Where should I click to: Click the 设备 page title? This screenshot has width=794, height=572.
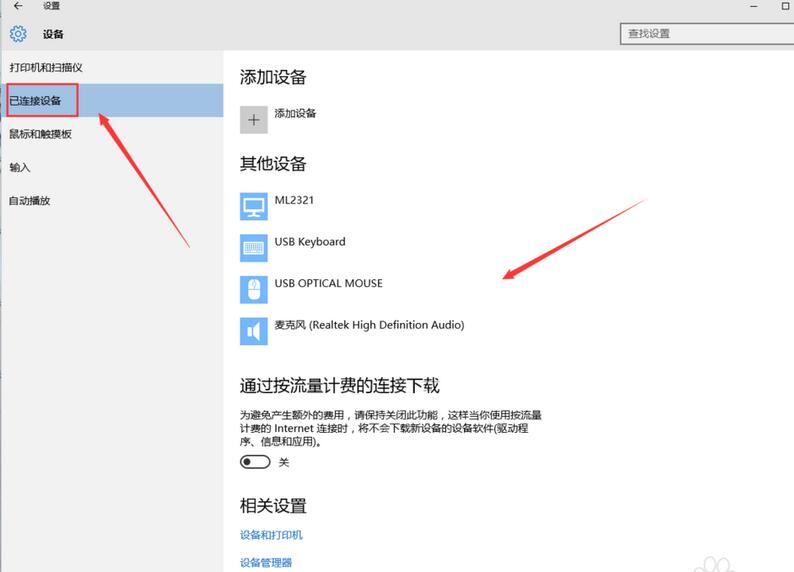[x=53, y=34]
